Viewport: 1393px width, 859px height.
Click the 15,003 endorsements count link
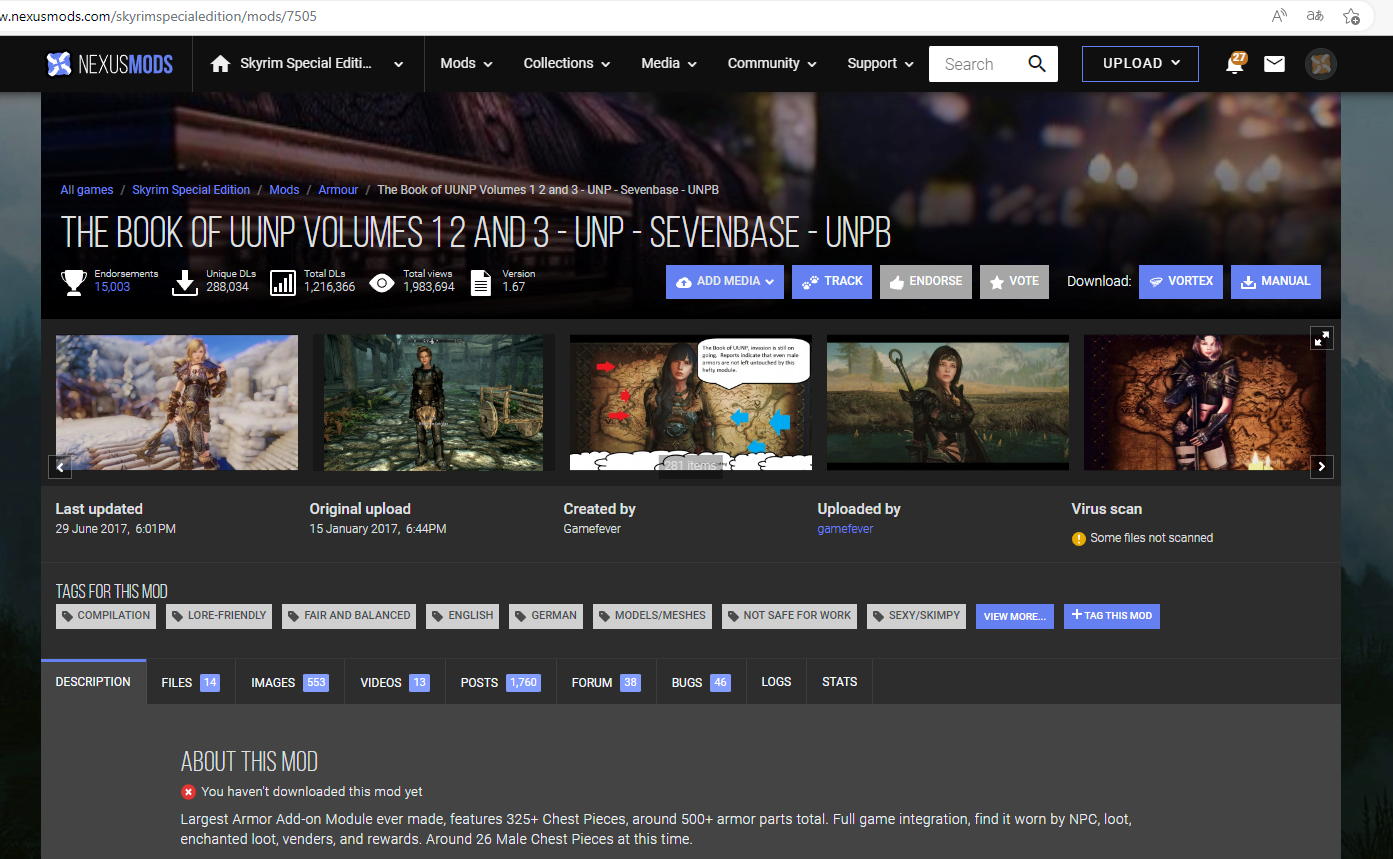(112, 287)
